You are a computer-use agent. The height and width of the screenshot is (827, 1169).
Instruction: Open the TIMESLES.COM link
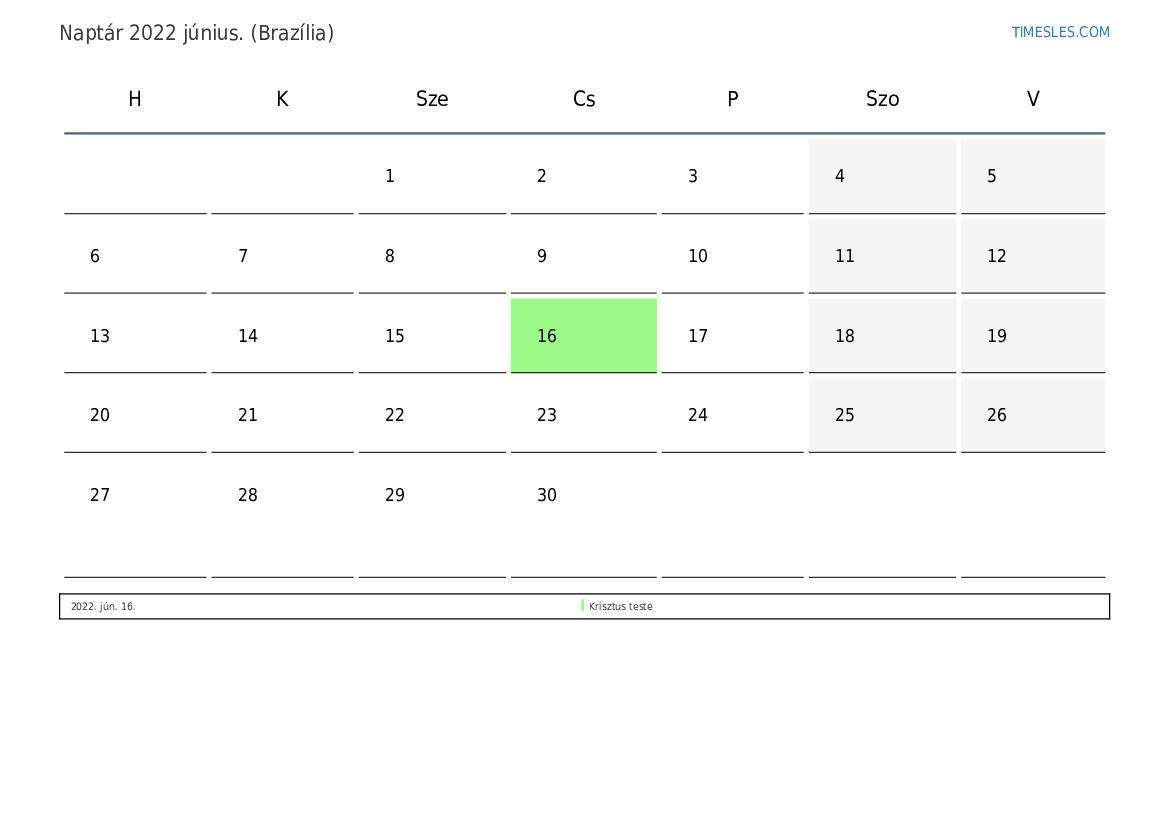(x=1060, y=32)
